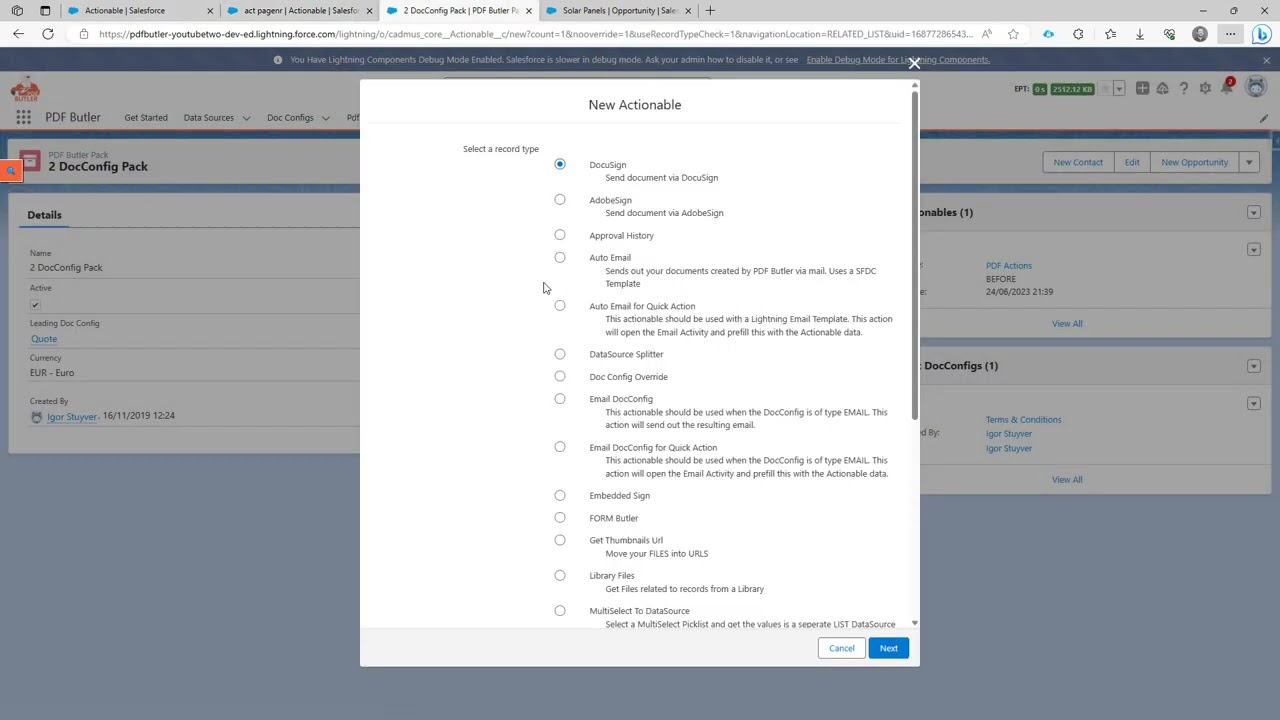Open the Salesforce Help question mark icon
The image size is (1280, 720).
[x=1184, y=89]
